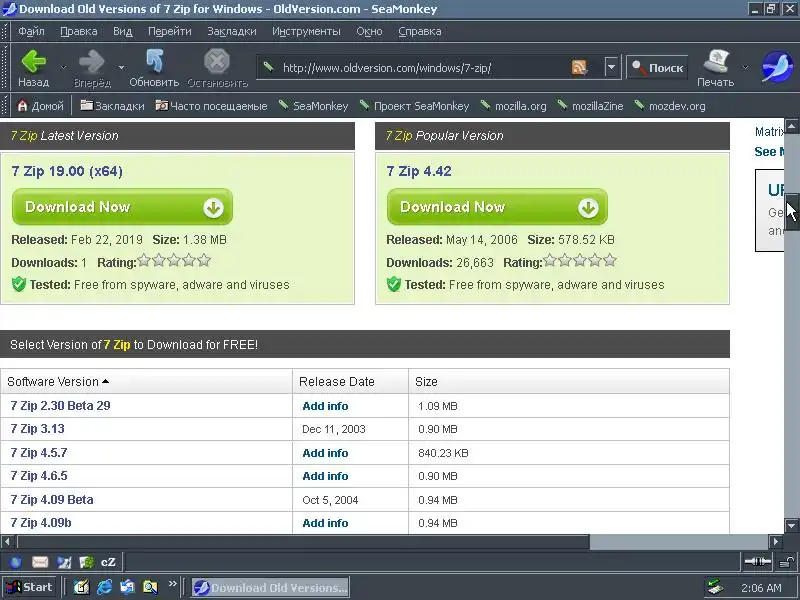The image size is (800, 600).
Task: Open the Справка menu
Action: point(419,31)
